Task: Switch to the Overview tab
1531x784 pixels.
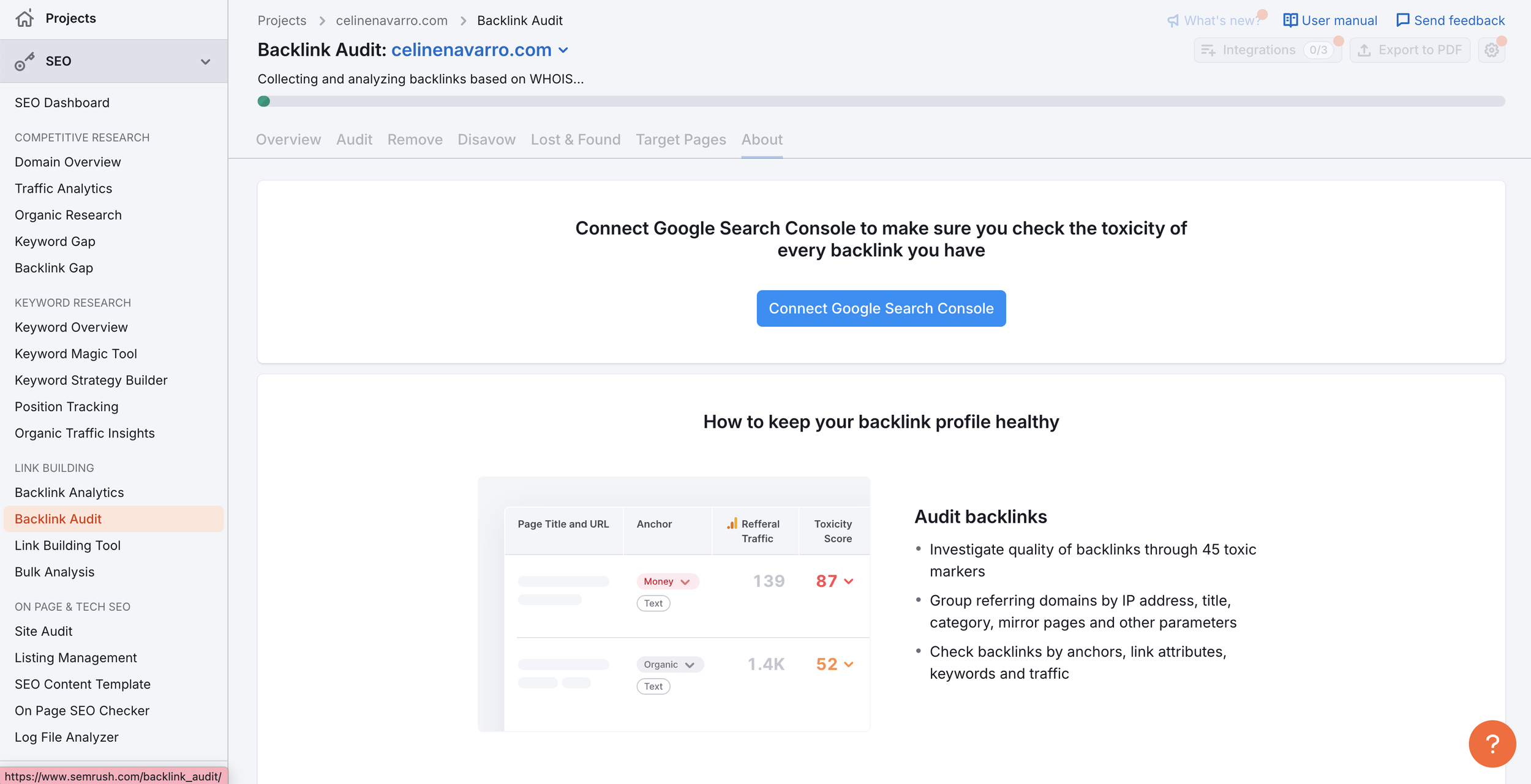Action: click(288, 140)
